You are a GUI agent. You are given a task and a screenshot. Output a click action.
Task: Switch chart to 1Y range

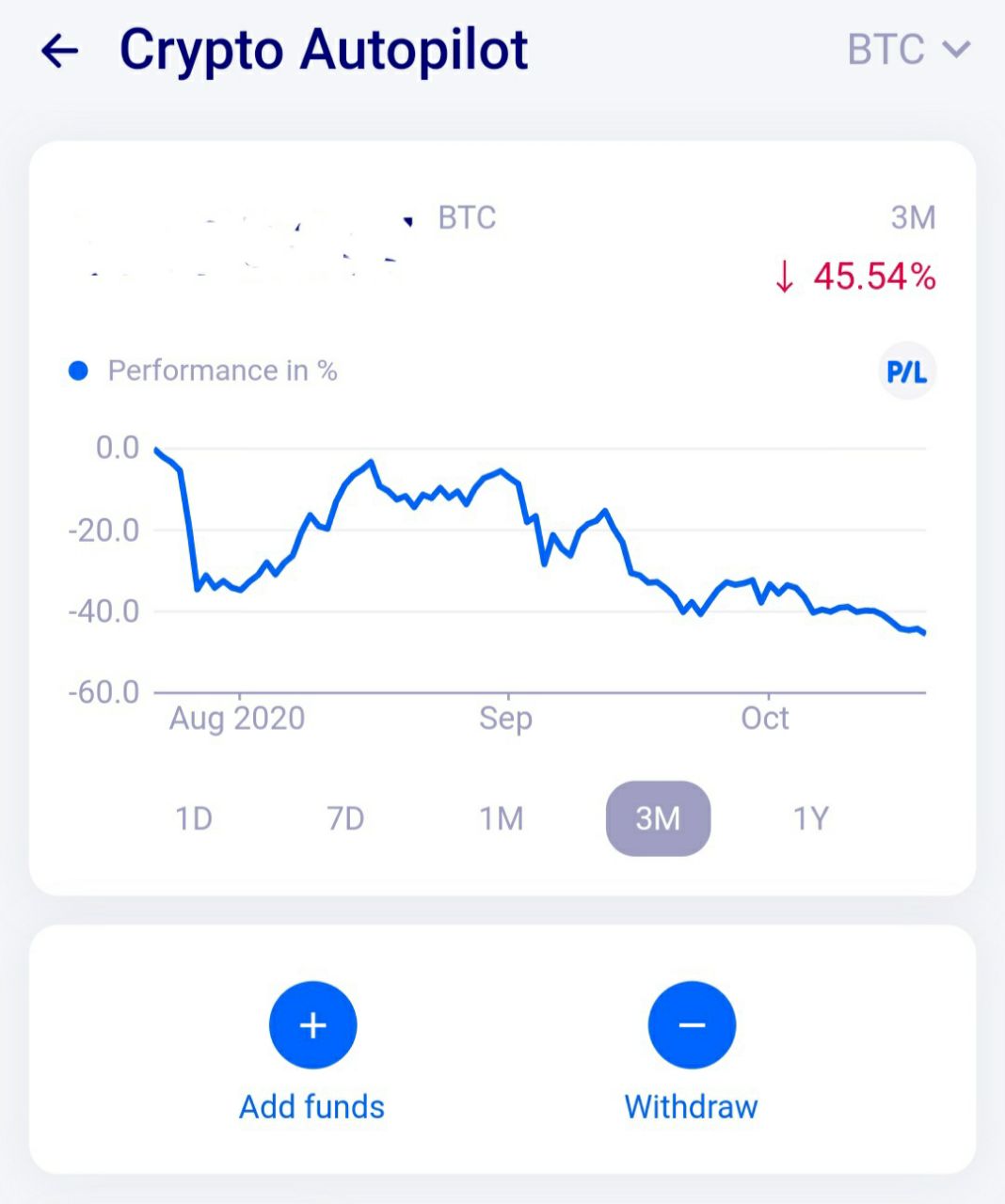coord(810,818)
